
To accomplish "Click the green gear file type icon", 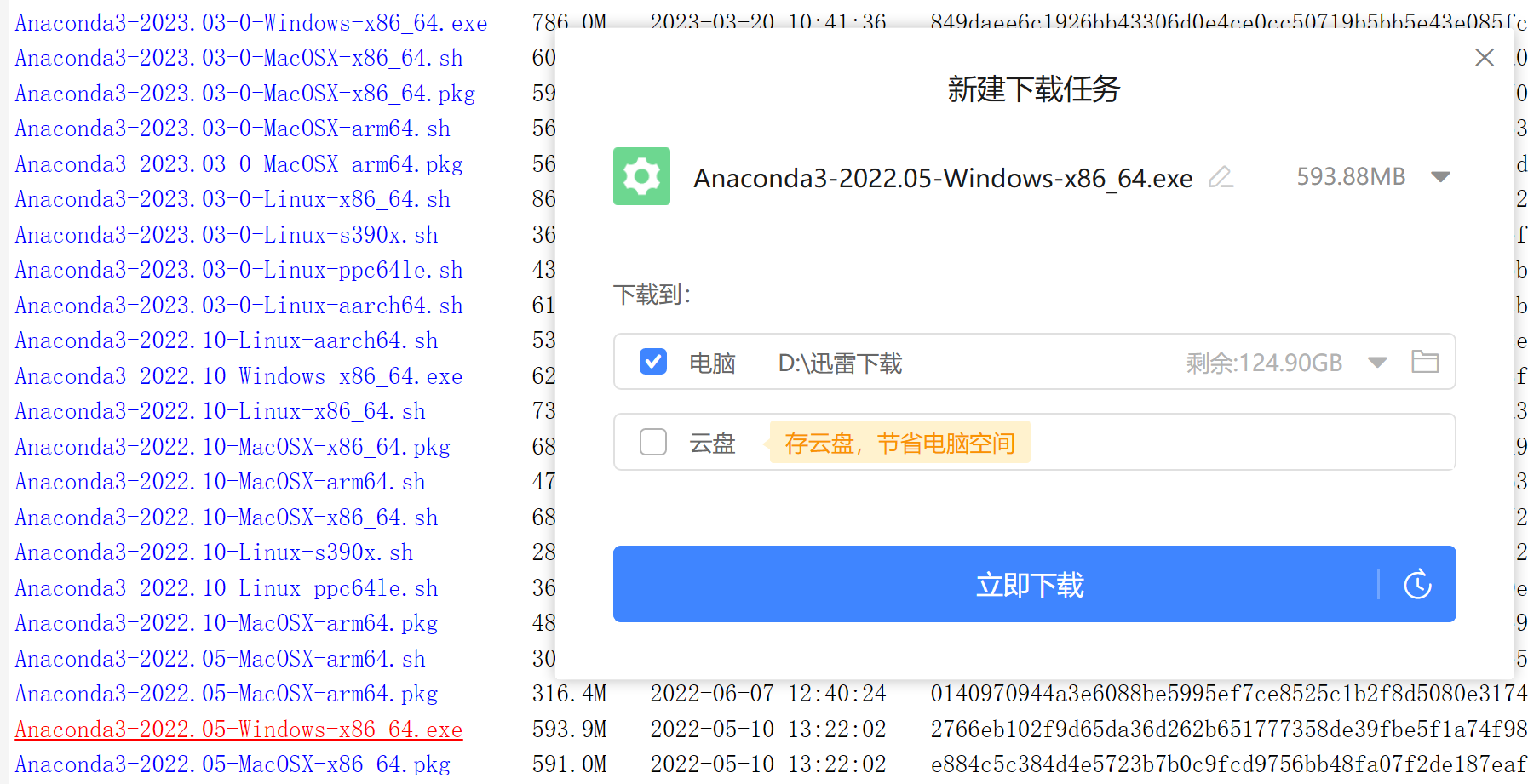I will pos(641,176).
